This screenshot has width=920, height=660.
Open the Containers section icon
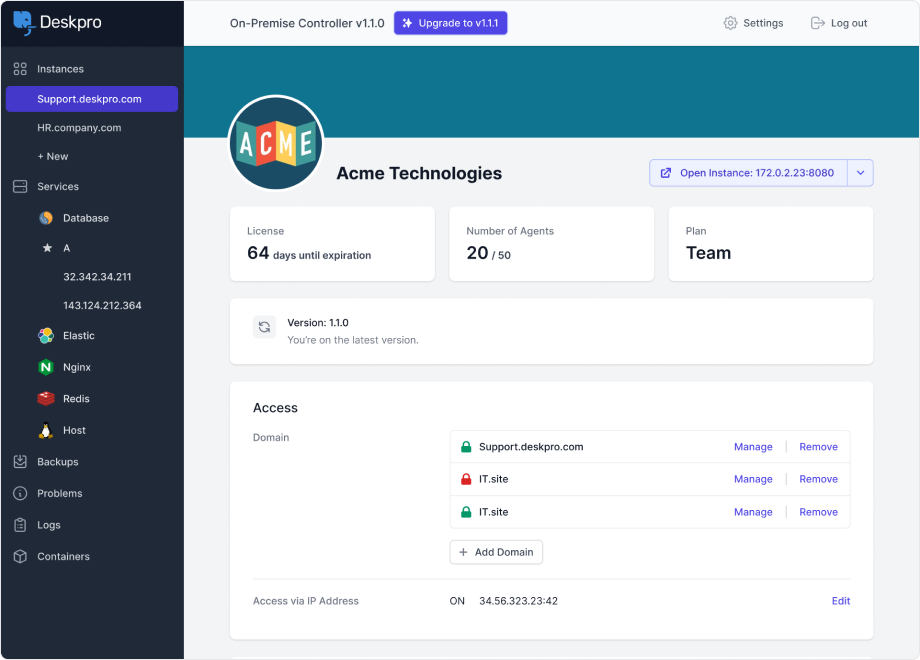pos(22,556)
